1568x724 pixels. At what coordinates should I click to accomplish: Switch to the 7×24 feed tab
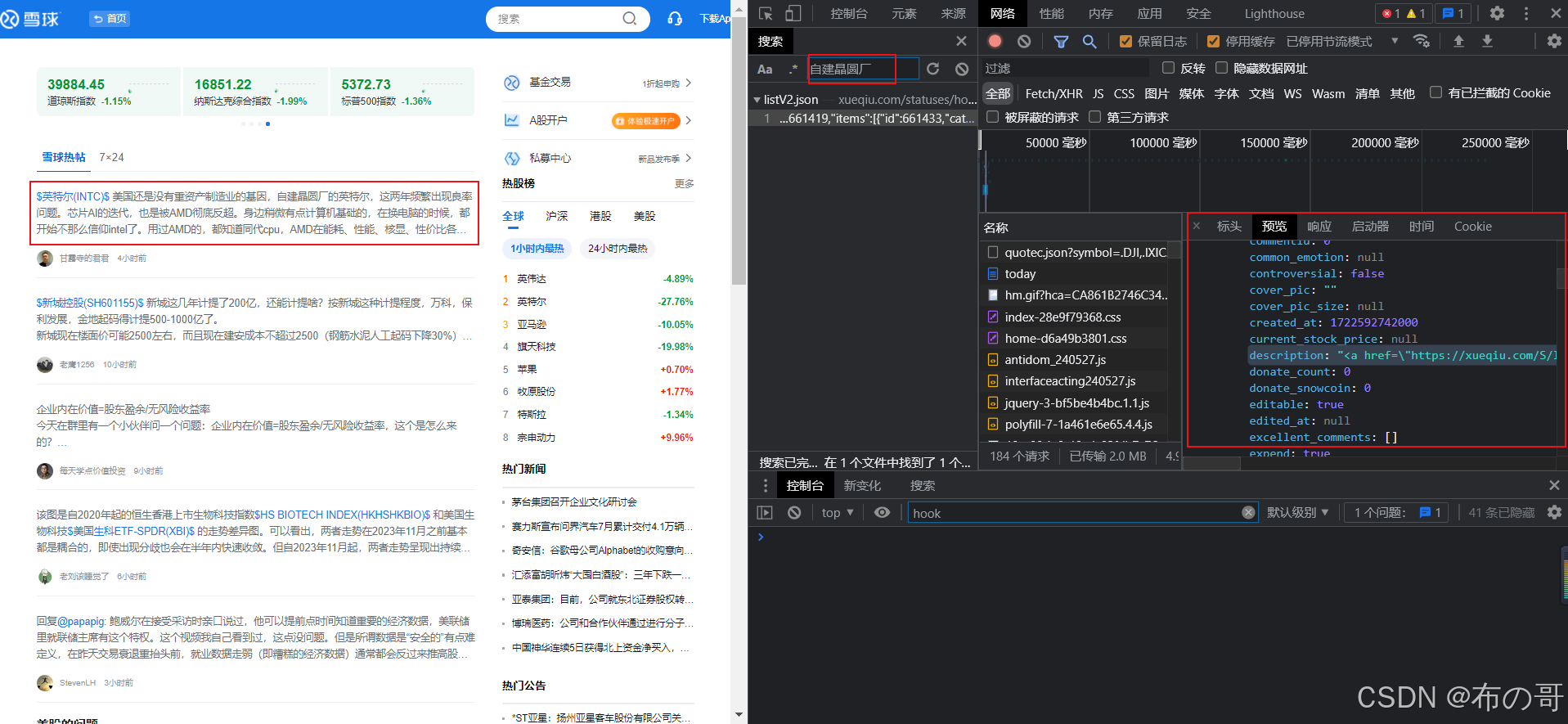point(111,157)
